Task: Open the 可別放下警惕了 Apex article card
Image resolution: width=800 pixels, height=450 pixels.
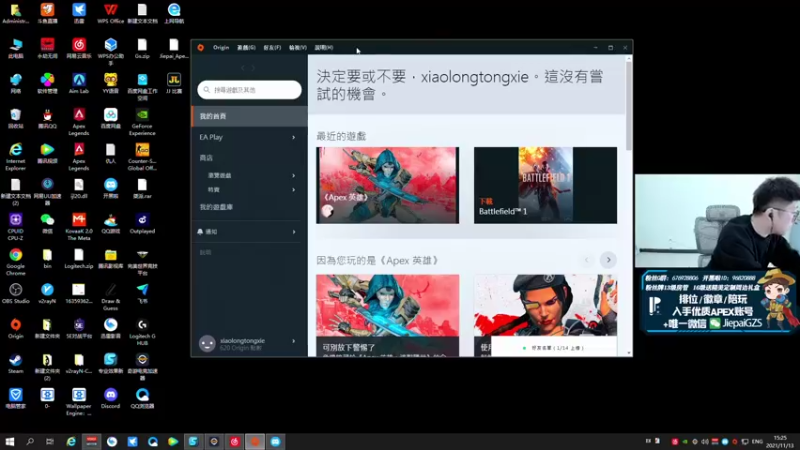Action: click(387, 315)
